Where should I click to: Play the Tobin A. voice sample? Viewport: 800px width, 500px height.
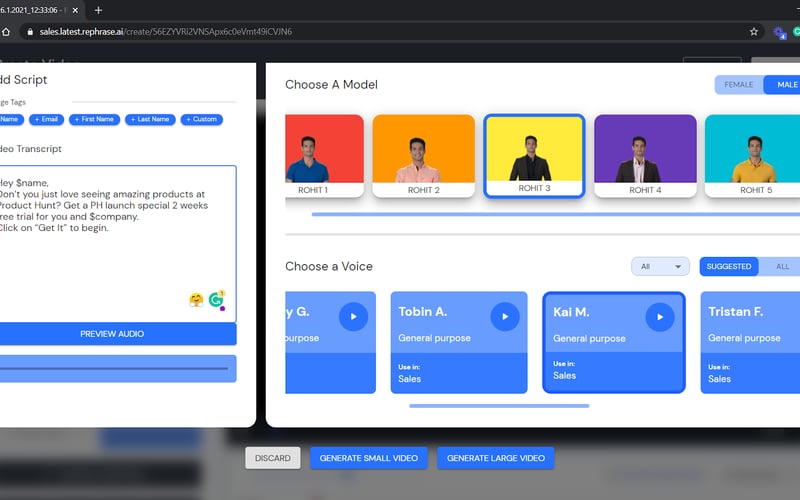click(x=505, y=316)
